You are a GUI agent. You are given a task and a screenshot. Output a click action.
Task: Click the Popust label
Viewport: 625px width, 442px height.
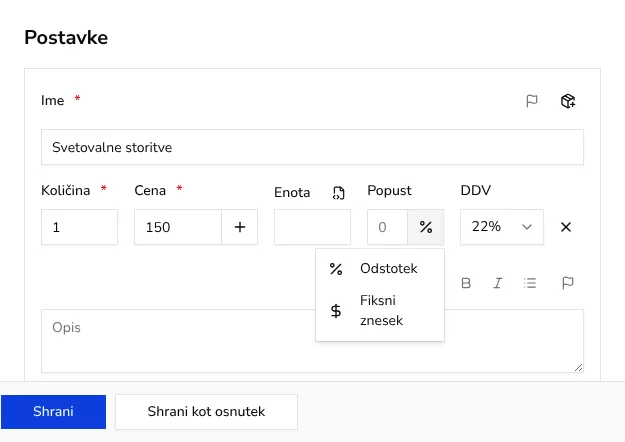click(x=389, y=191)
